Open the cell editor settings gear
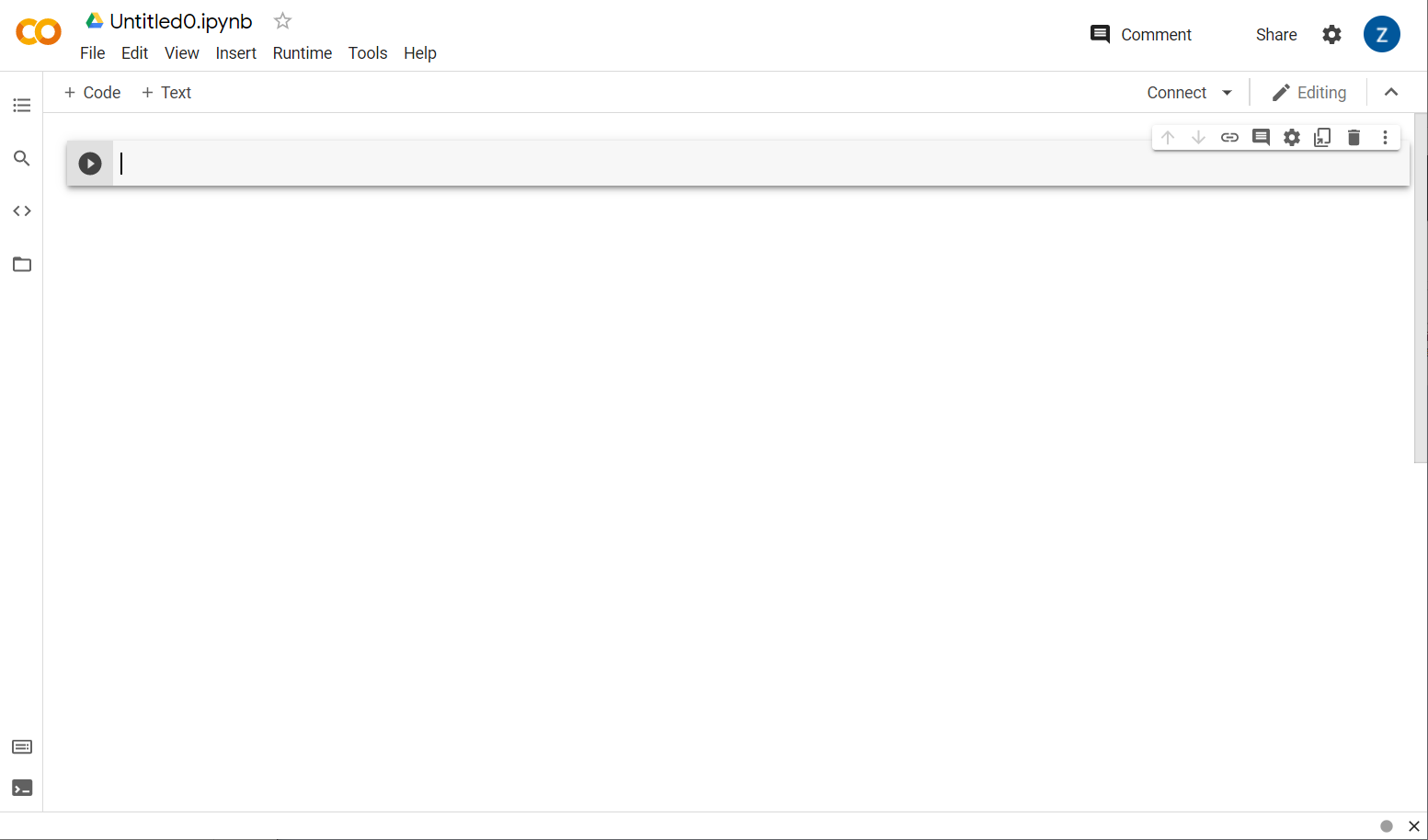This screenshot has height=840, width=1428. tap(1292, 138)
